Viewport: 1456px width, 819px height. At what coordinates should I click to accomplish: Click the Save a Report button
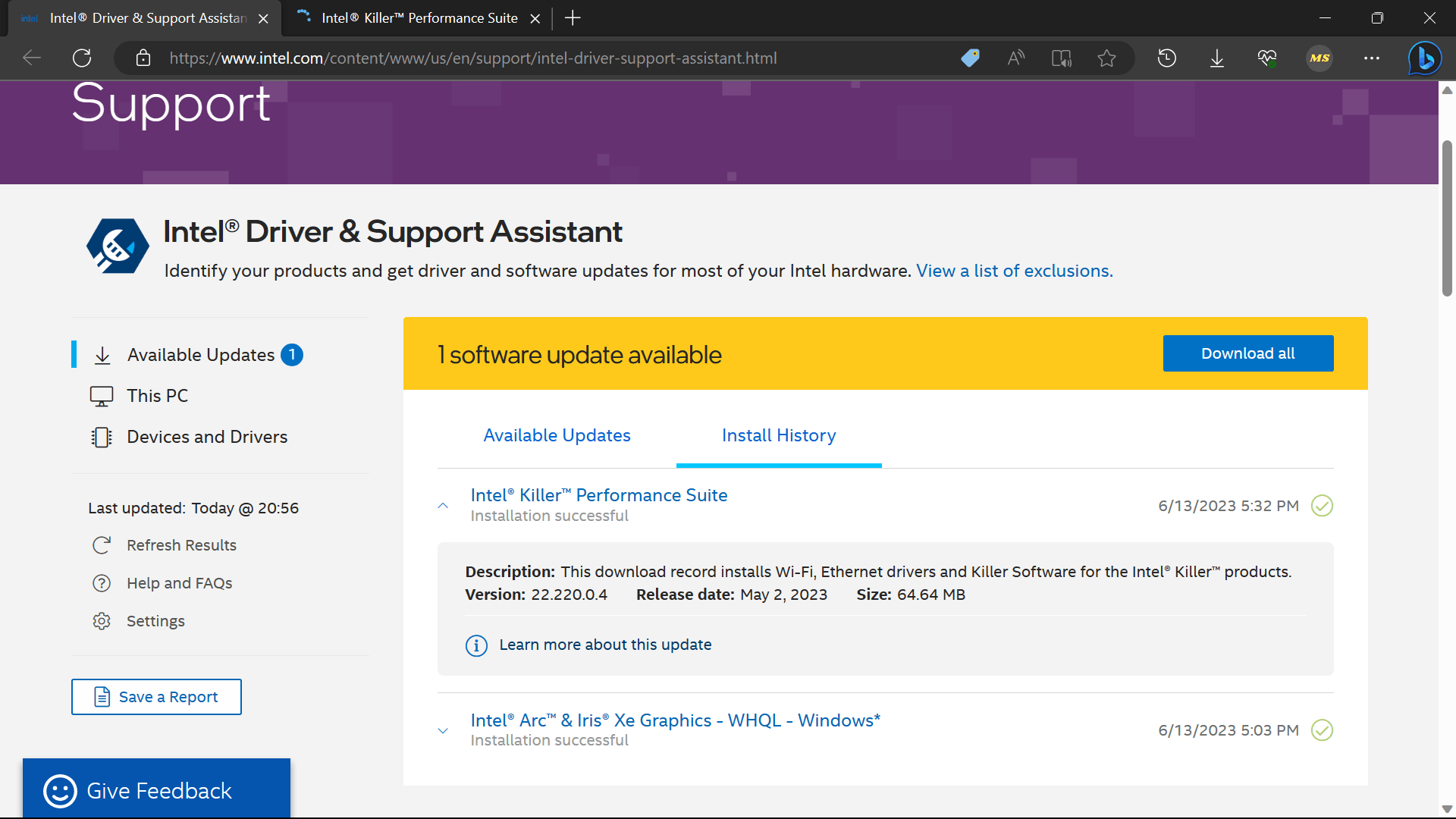pos(156,697)
